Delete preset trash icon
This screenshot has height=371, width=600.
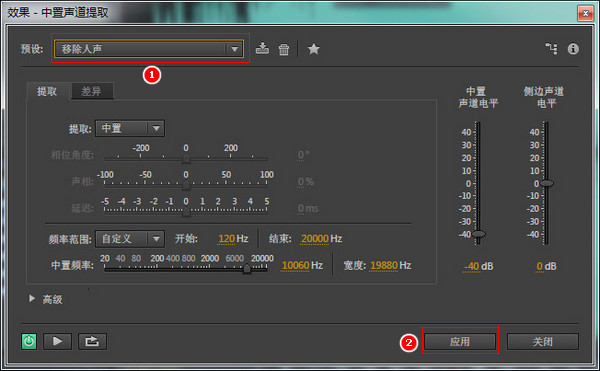click(x=284, y=49)
